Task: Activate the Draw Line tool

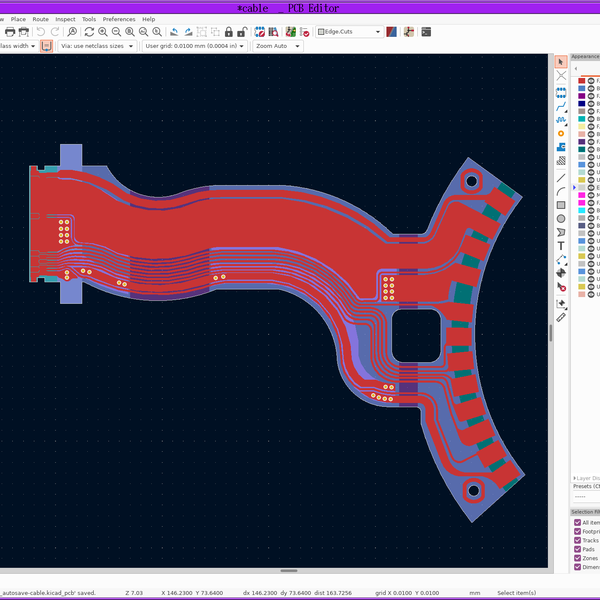Action: click(x=561, y=177)
